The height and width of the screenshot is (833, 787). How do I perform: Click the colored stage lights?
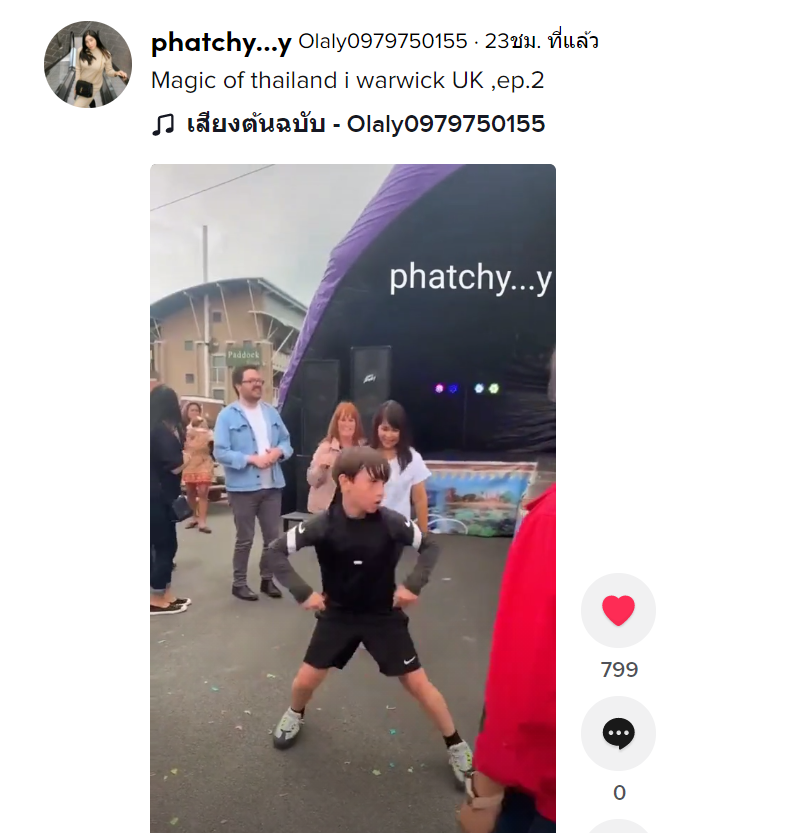tap(467, 388)
